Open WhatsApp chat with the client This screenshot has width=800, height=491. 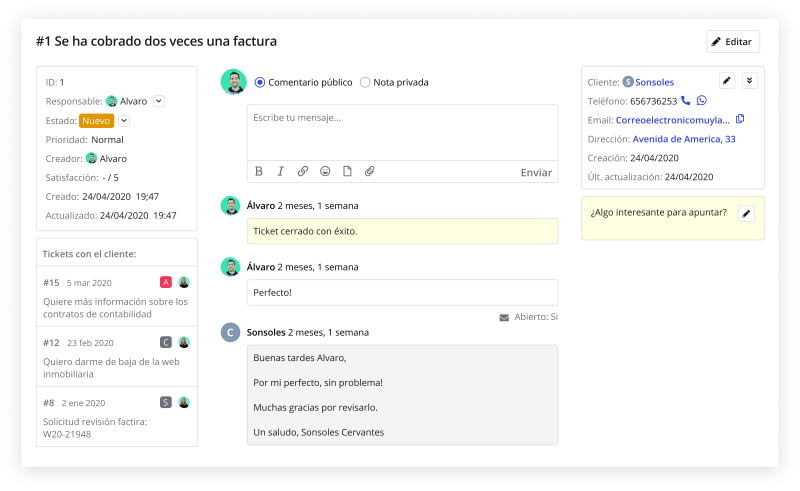[x=702, y=101]
